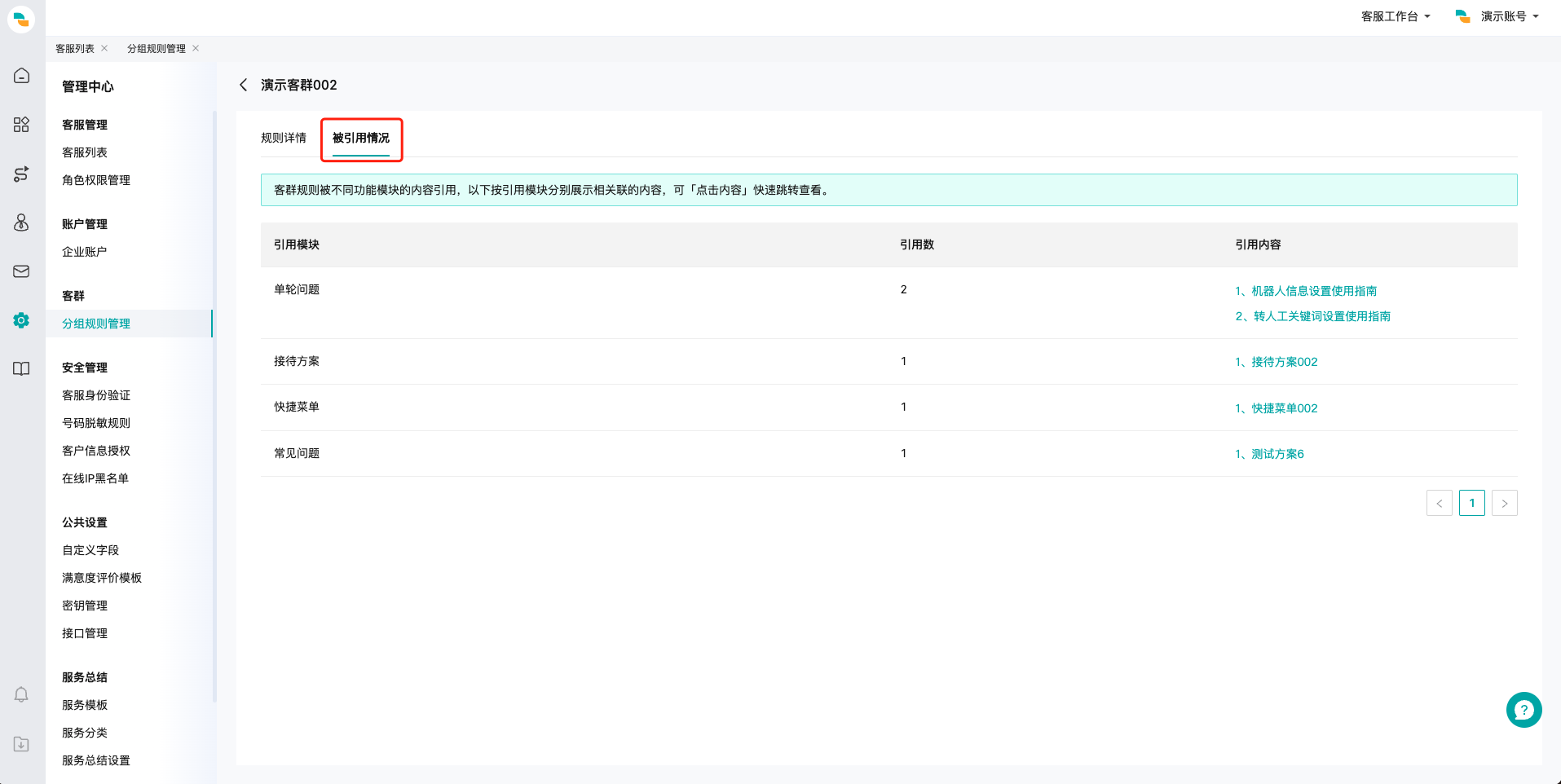Click the 快捷菜单 module cell
The image size is (1561, 784).
[297, 407]
